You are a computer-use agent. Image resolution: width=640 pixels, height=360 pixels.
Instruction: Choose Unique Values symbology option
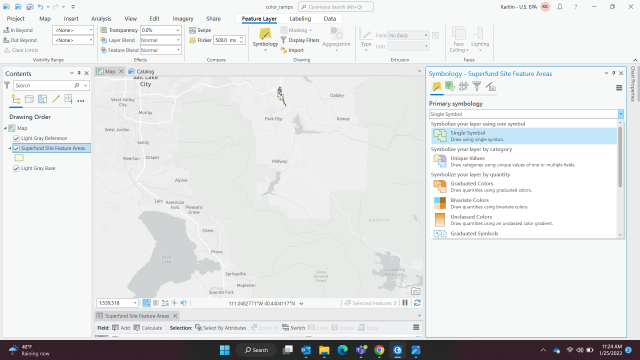coord(524,161)
